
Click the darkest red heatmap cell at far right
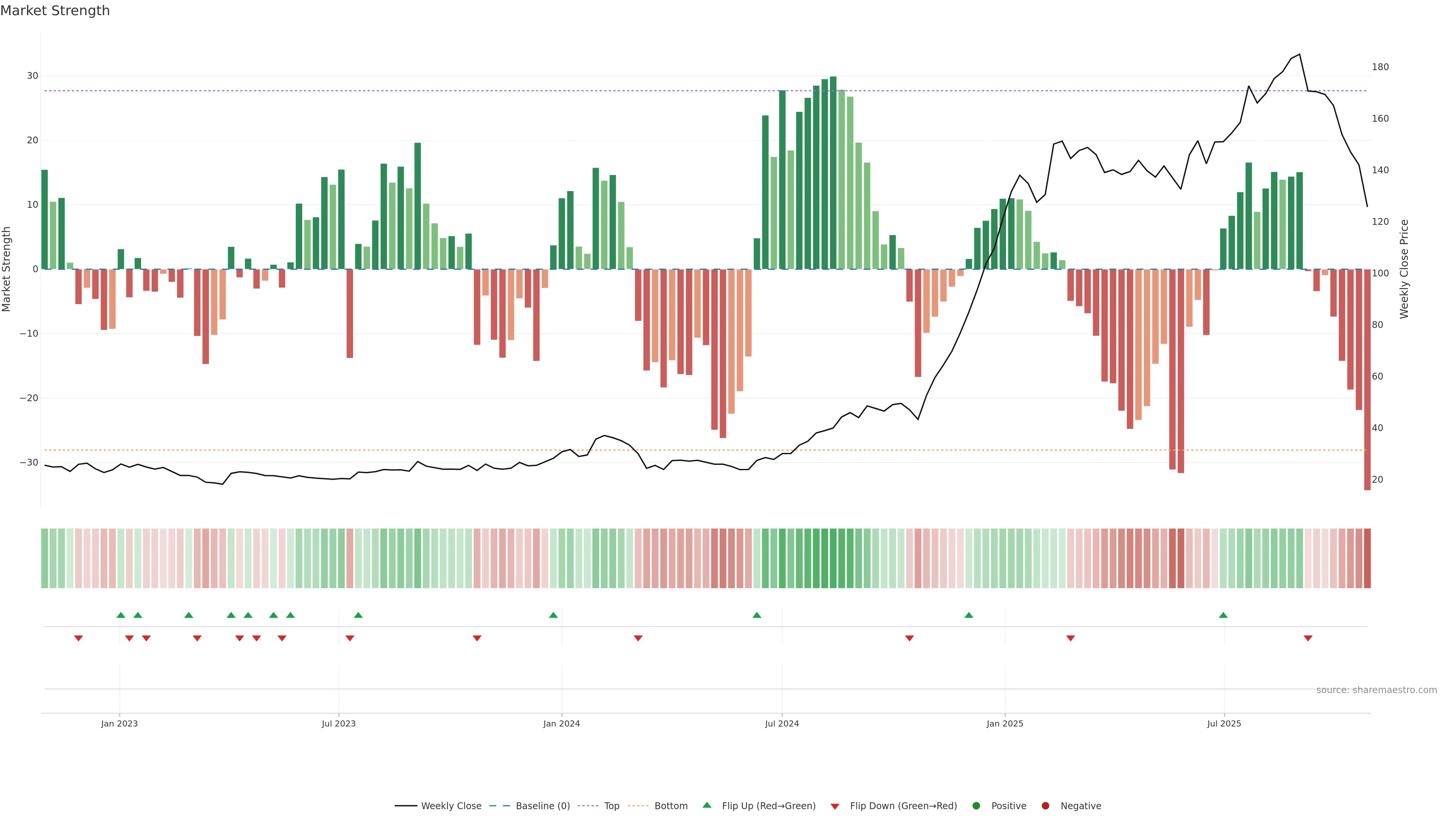pyautogui.click(x=1367, y=558)
